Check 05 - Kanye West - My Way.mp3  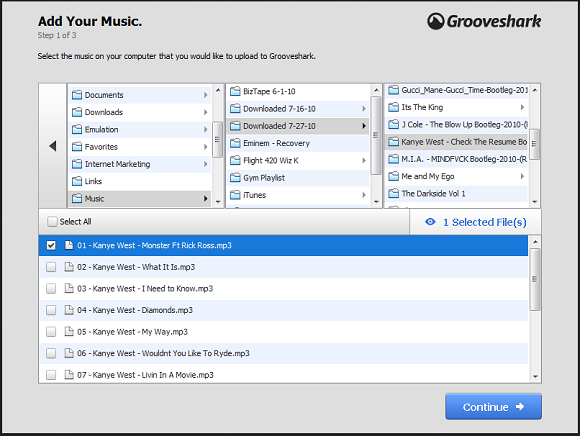pos(51,332)
